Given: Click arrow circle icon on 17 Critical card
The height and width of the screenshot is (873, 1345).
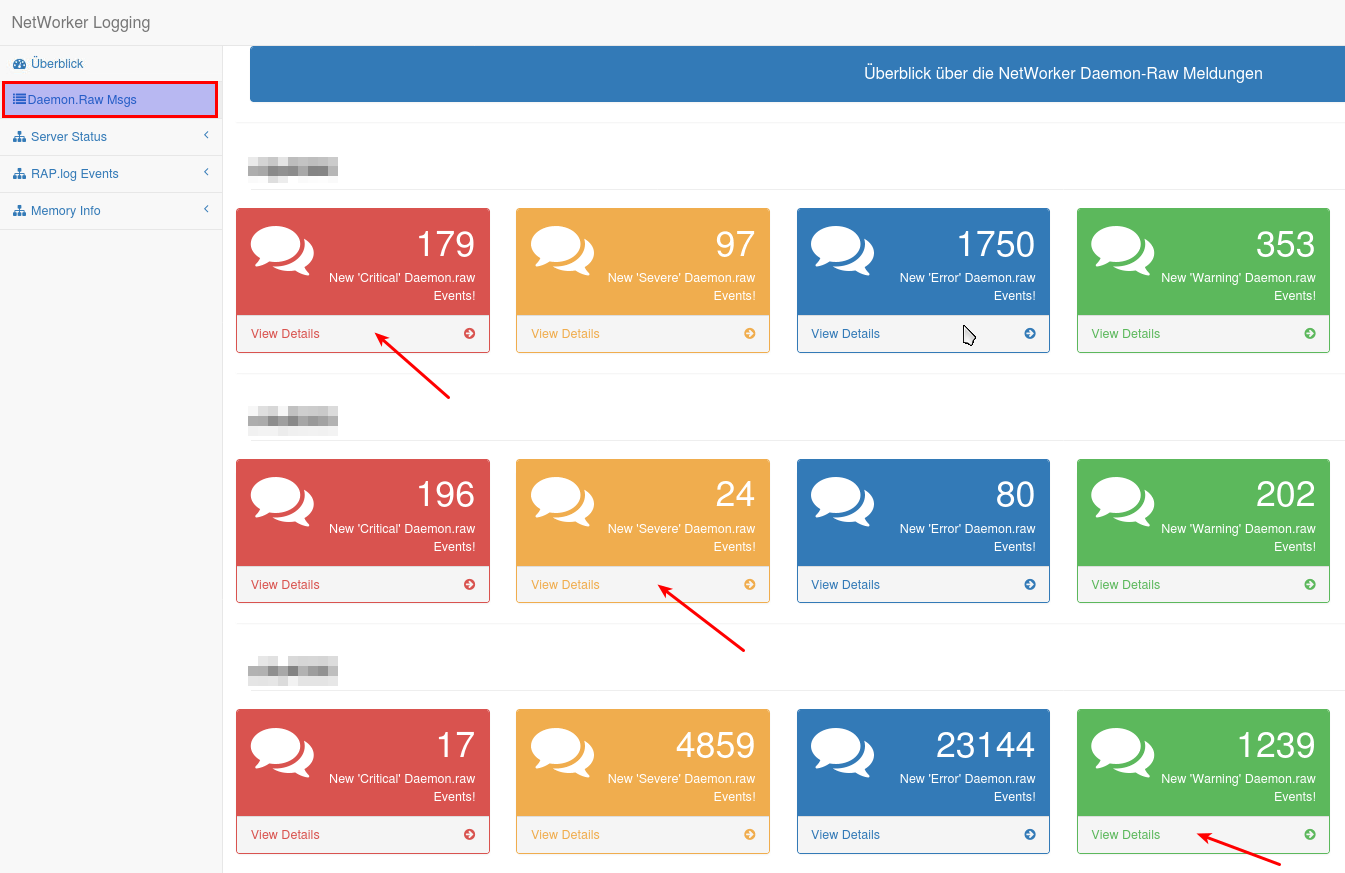Looking at the screenshot, I should point(470,835).
